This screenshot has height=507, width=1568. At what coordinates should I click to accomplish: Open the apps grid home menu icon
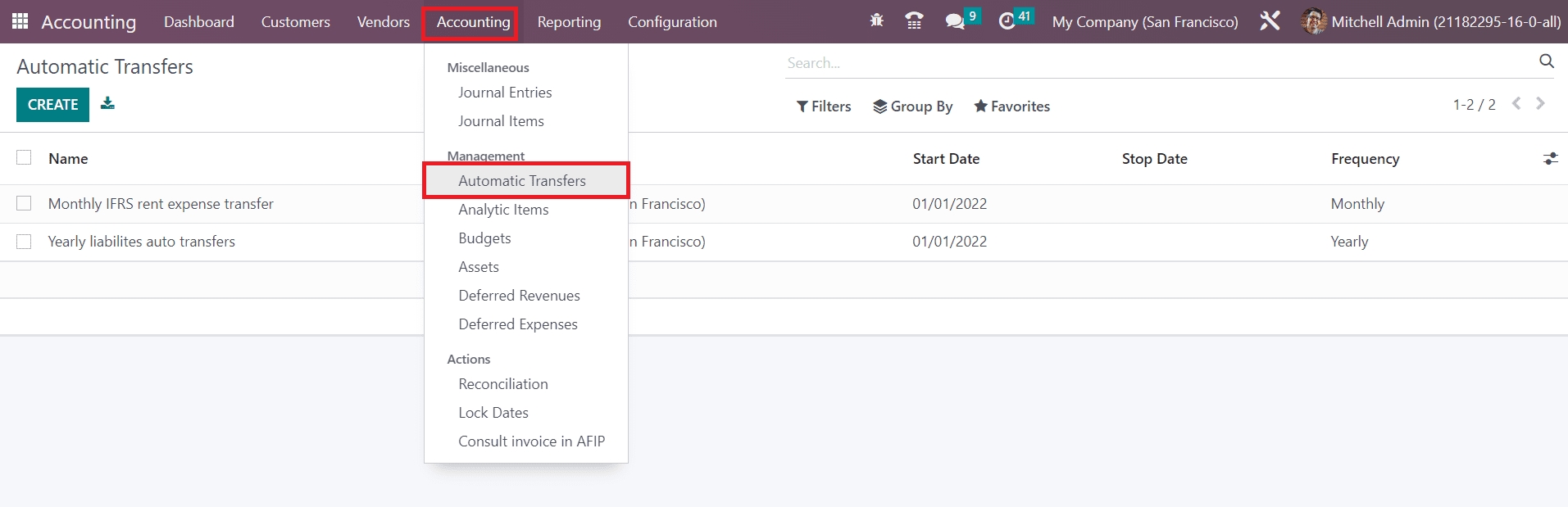[x=20, y=21]
